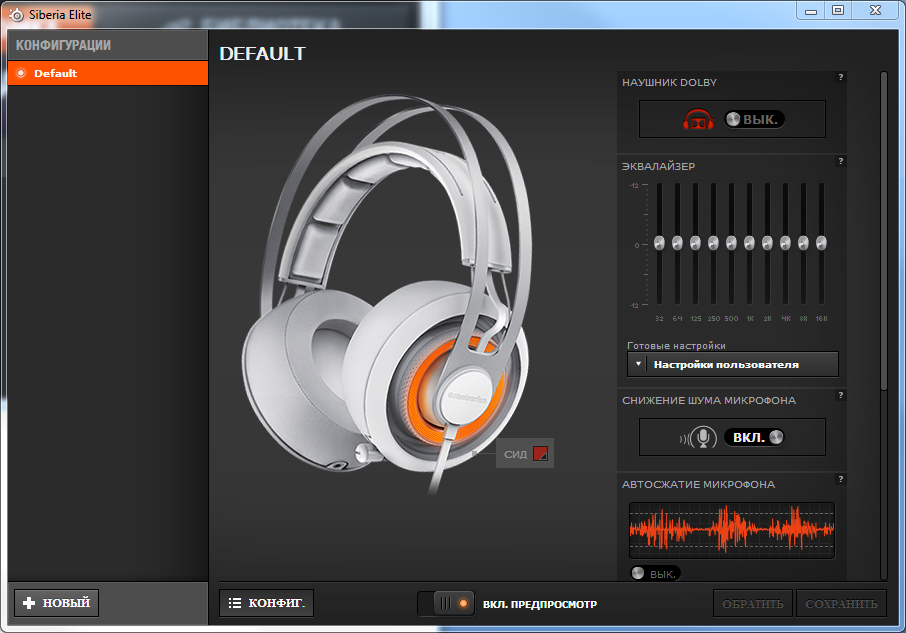Click the microphone waveform display

coord(732,530)
